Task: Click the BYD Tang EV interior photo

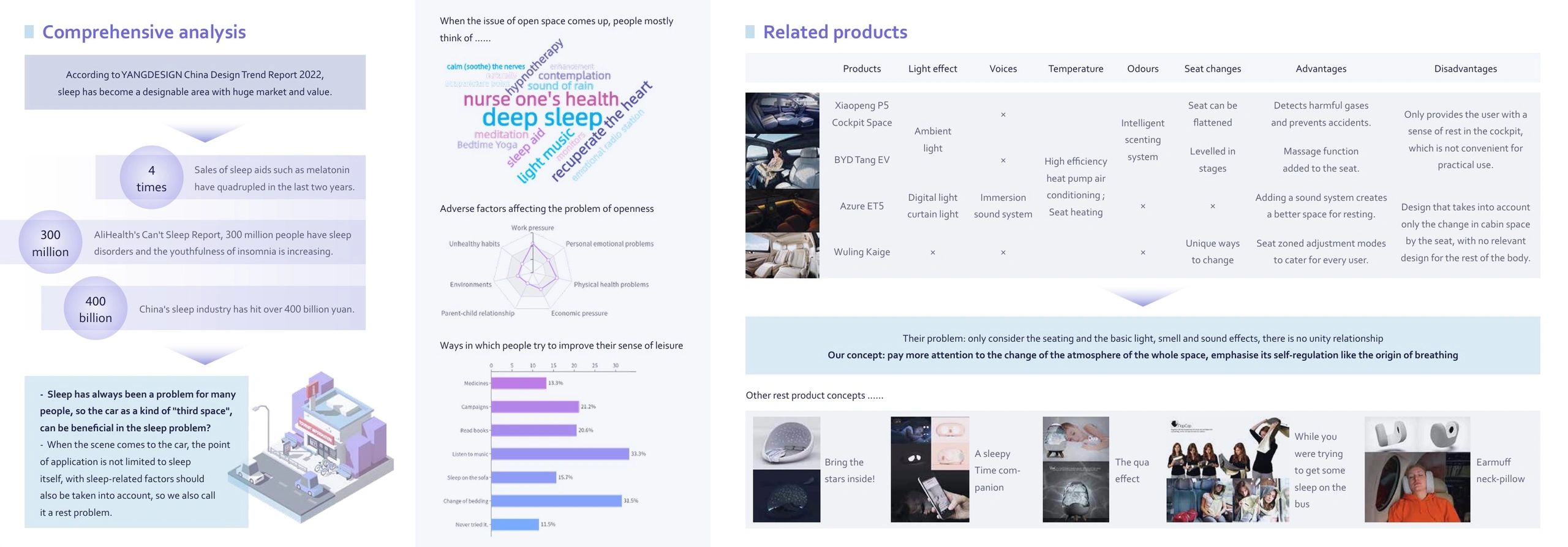Action: pos(782,162)
